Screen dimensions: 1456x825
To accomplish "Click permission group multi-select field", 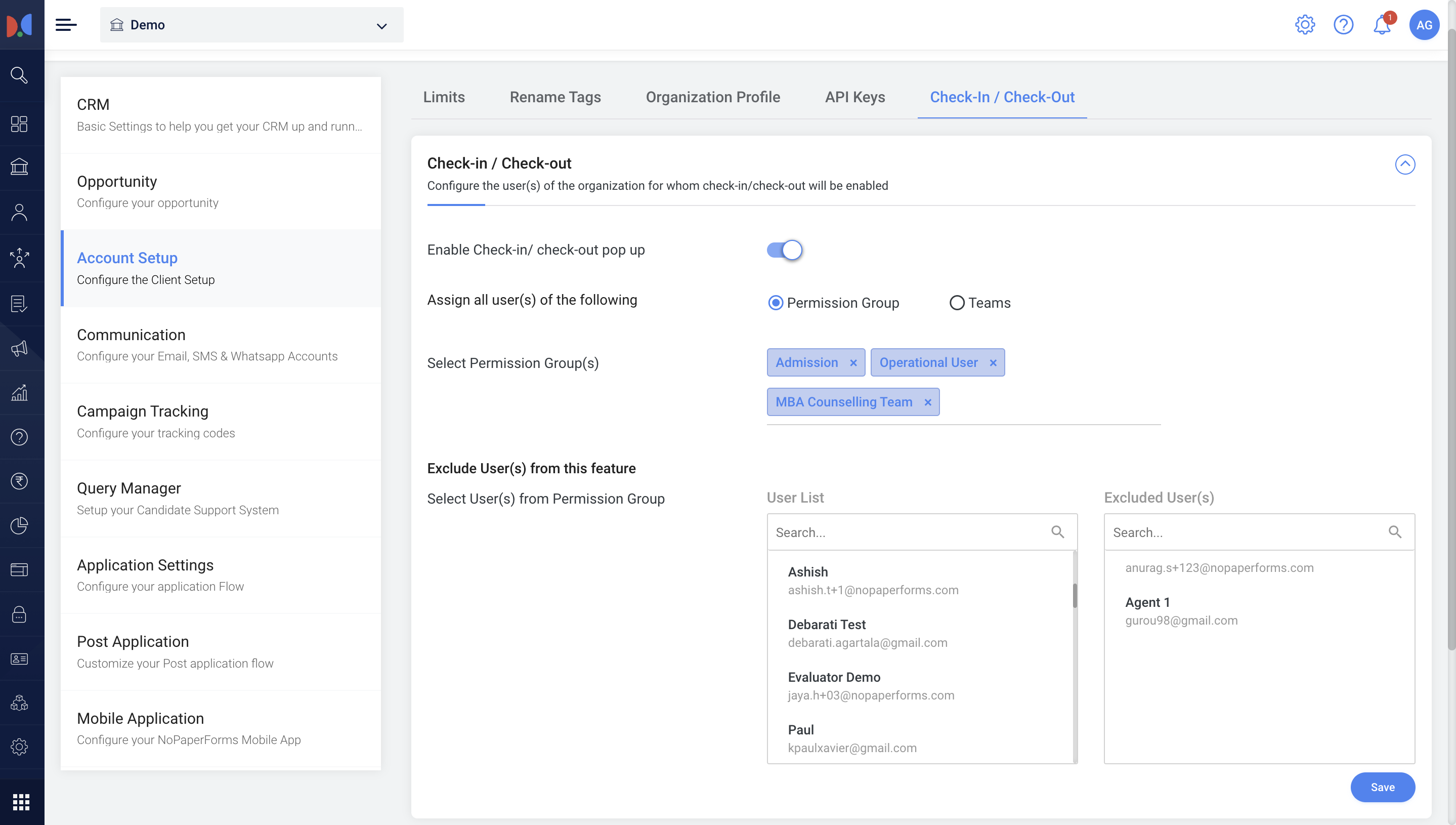I will [963, 386].
